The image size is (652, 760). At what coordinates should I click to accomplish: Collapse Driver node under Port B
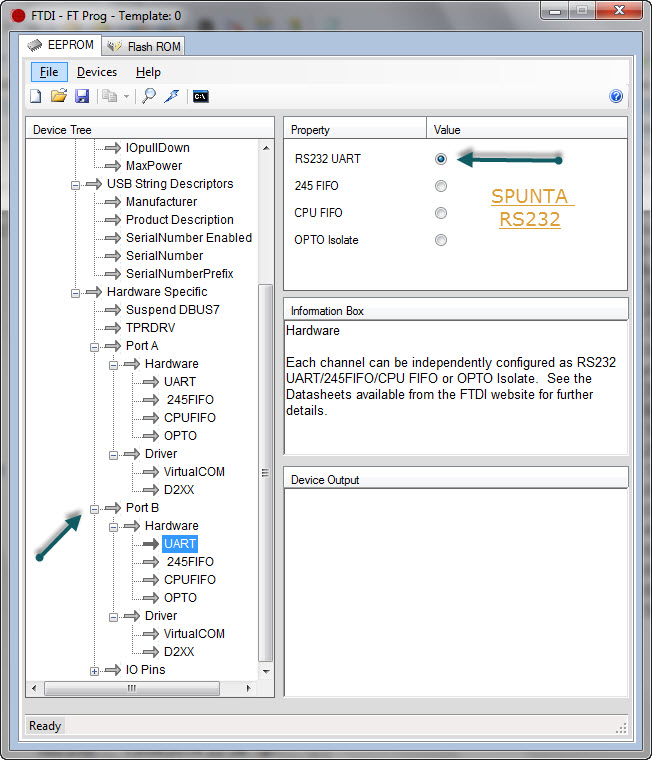coord(113,617)
